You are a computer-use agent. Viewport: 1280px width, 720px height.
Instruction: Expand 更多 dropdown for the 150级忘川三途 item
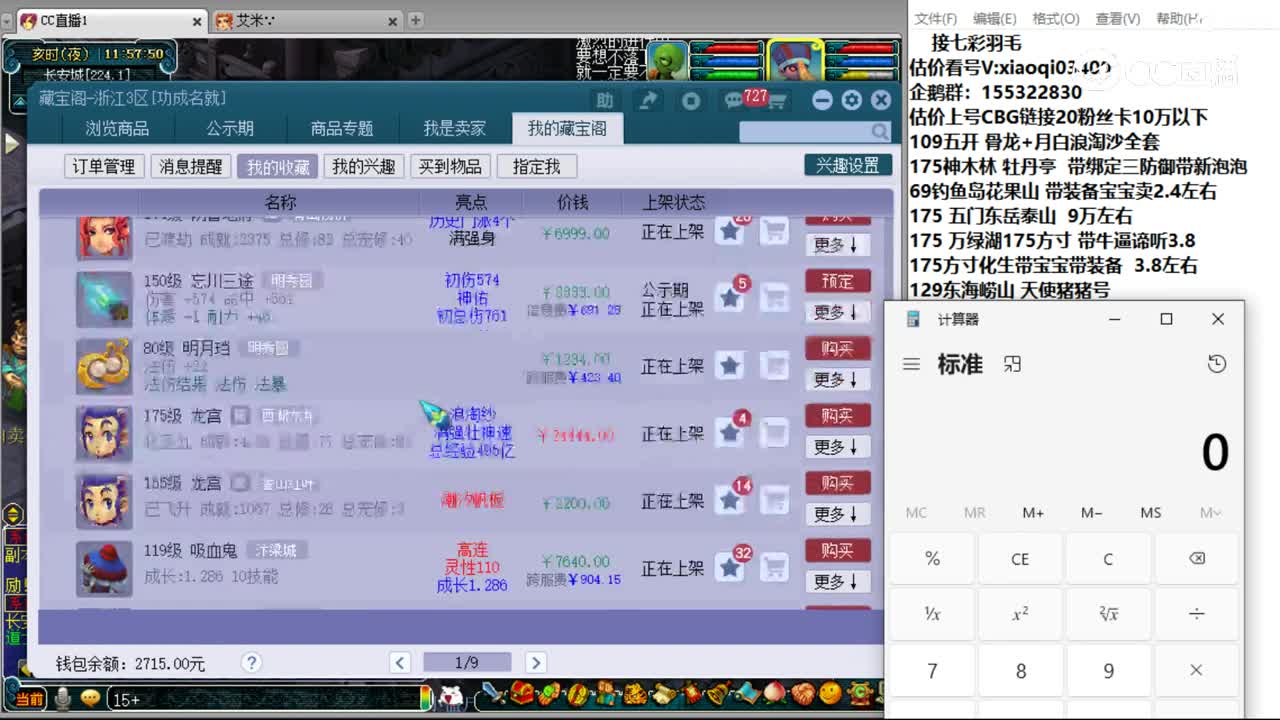coord(838,312)
